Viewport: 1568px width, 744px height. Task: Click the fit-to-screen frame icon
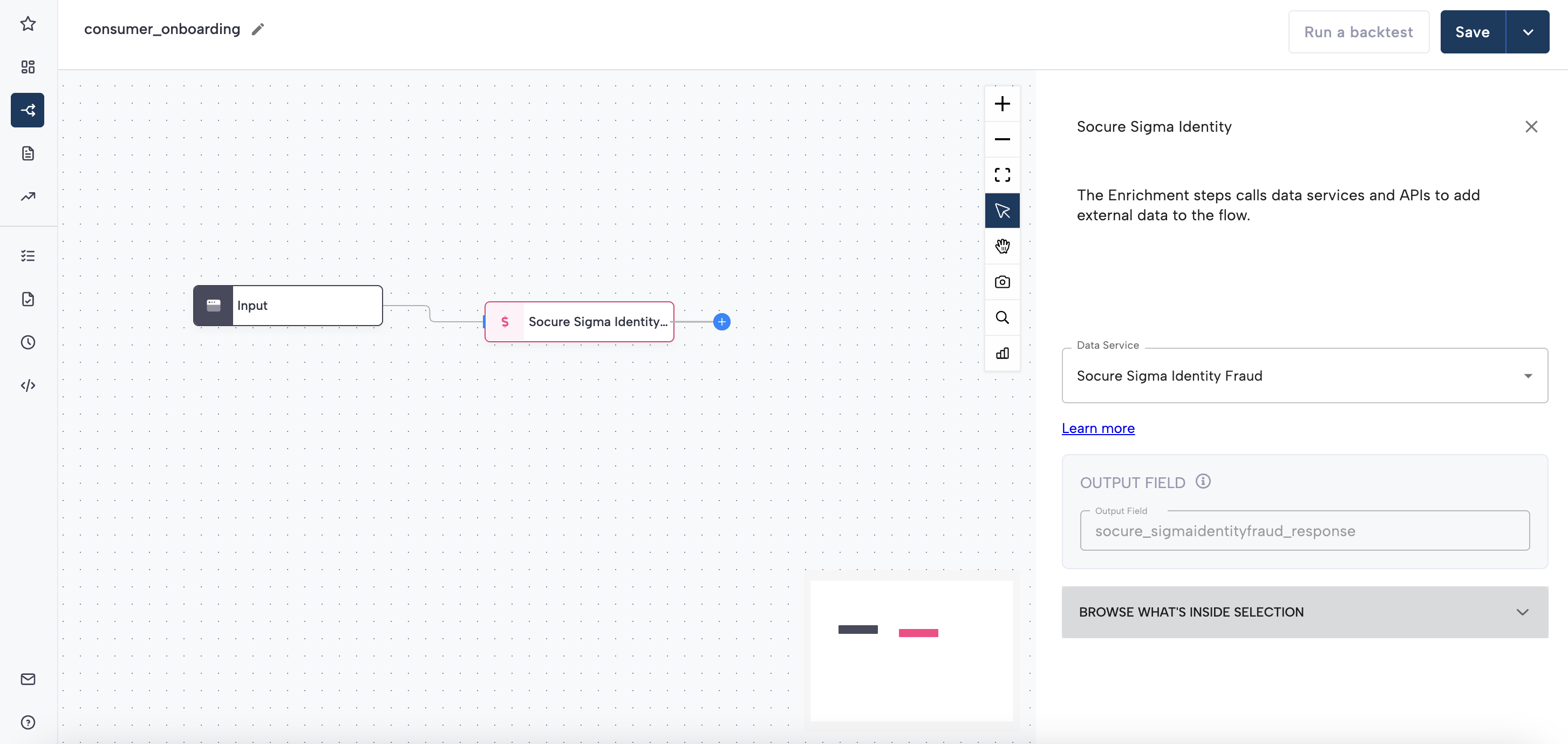click(x=1002, y=175)
